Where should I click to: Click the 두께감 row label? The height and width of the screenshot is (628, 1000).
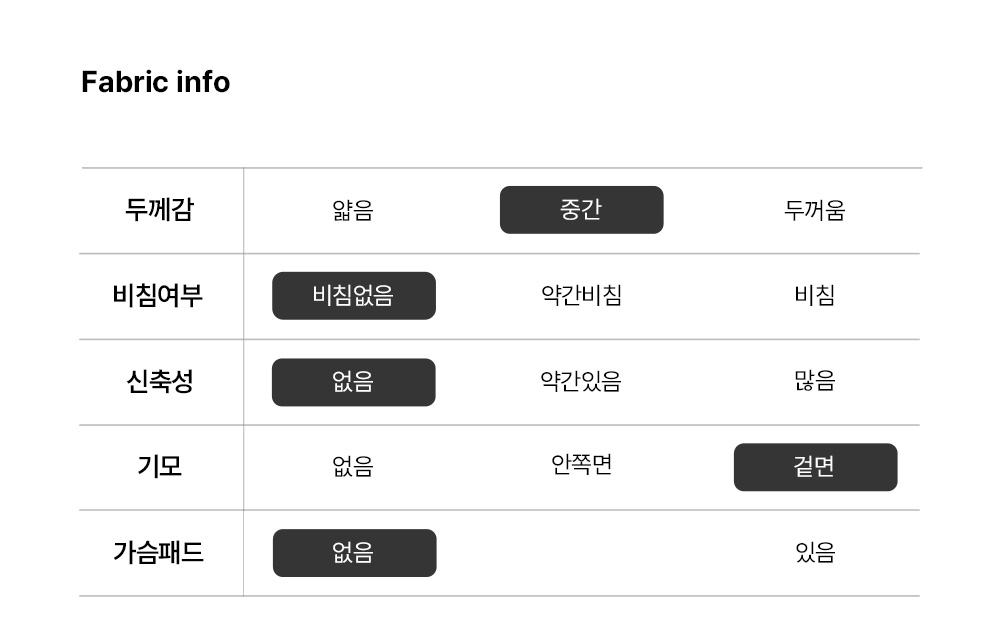(159, 210)
